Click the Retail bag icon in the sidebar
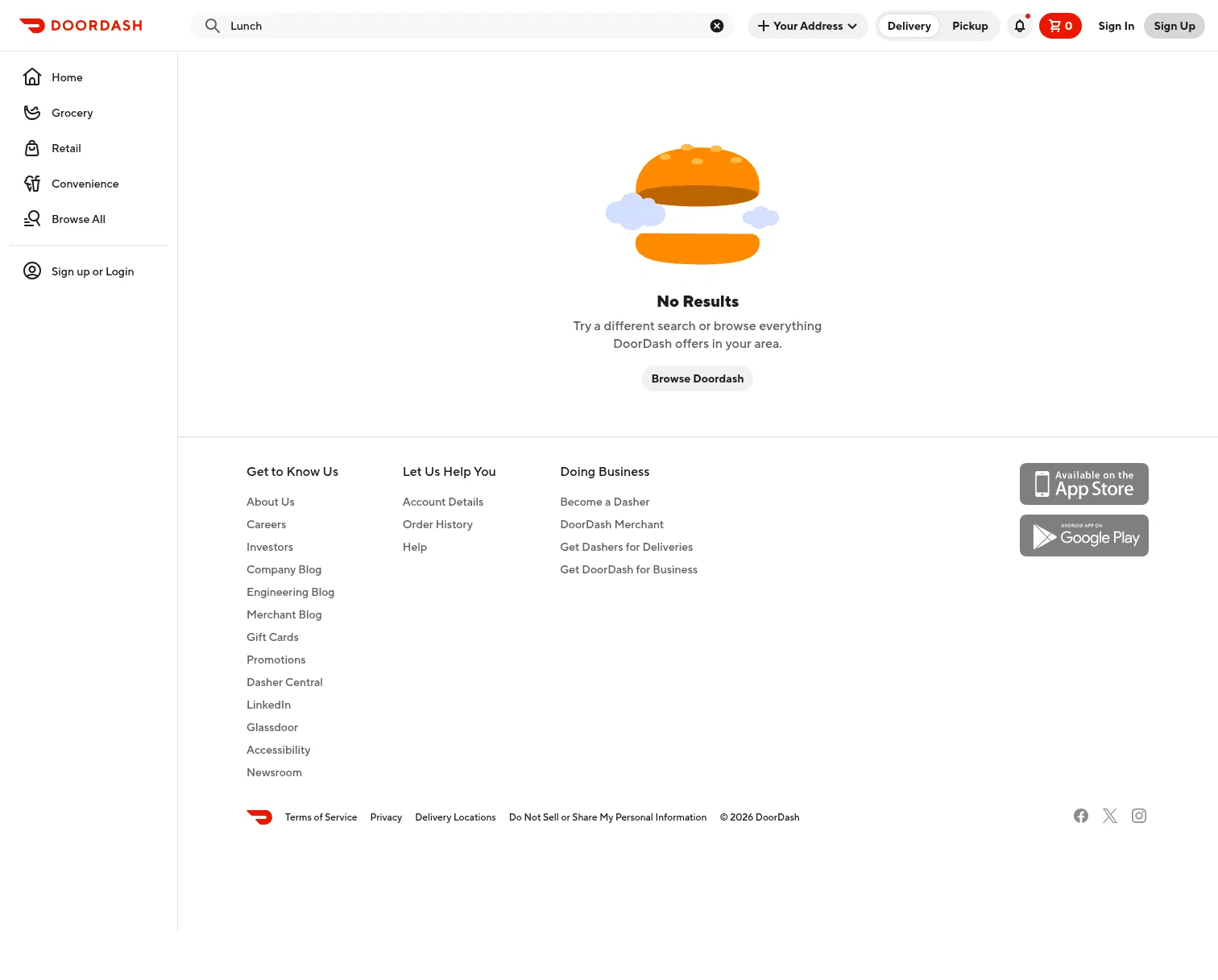 pos(32,148)
